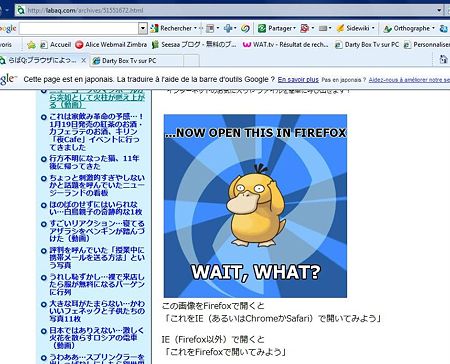Open the 裸で来店 バーゲン sidebar article

(x=97, y=284)
